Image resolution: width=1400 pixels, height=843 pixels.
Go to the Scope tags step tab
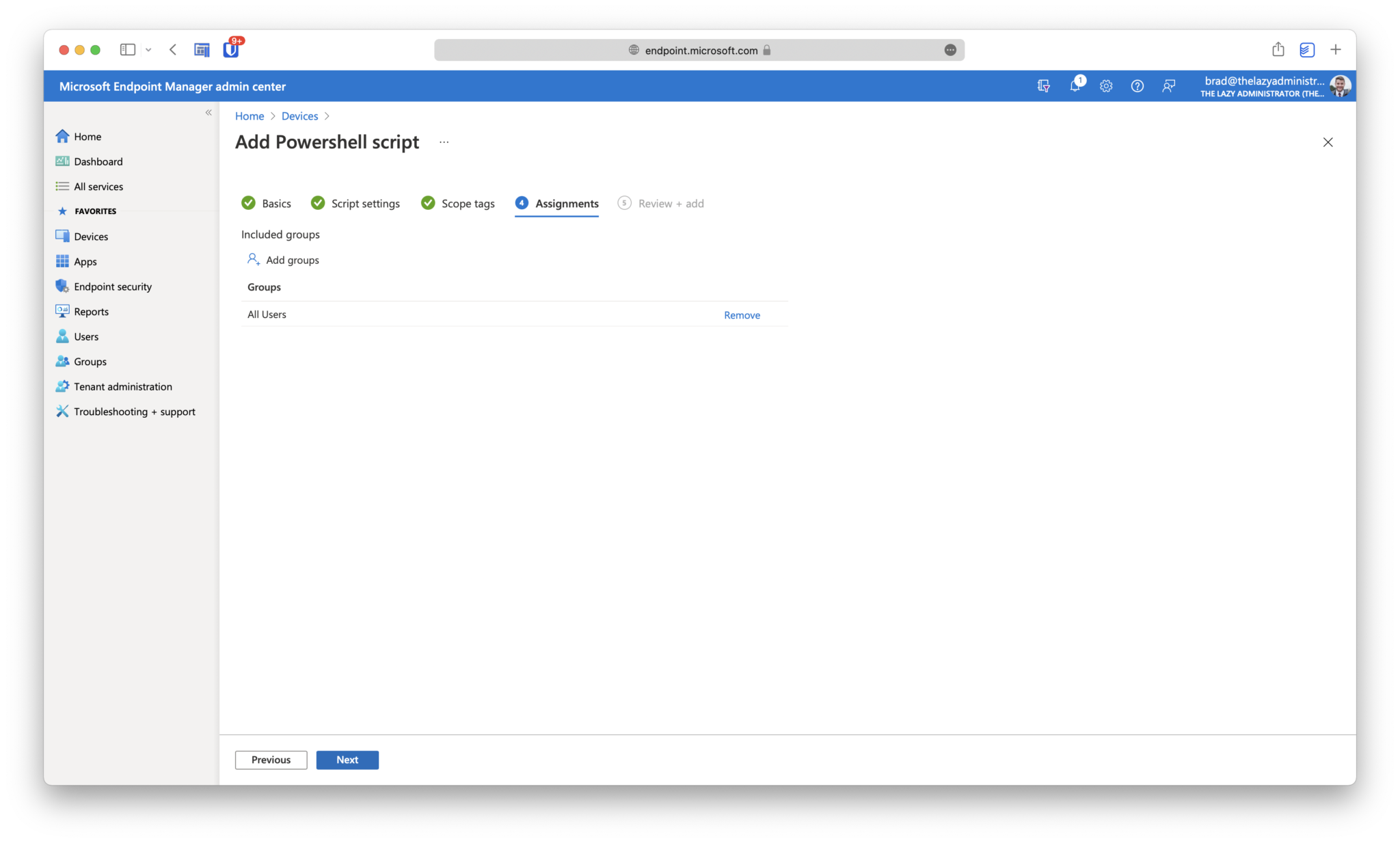[458, 203]
